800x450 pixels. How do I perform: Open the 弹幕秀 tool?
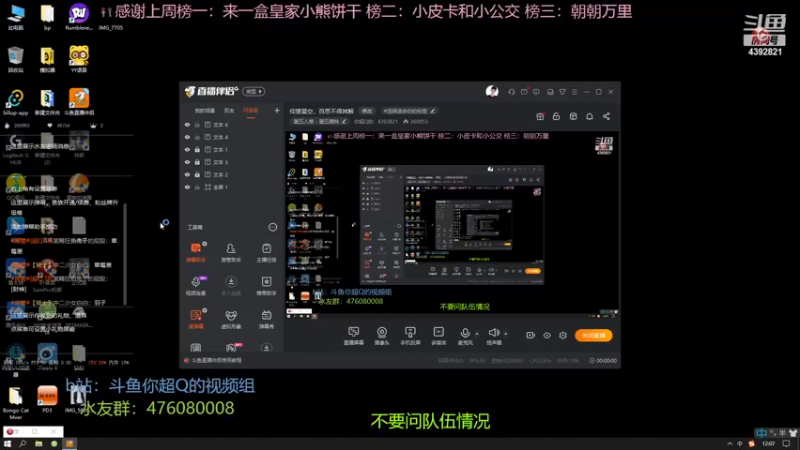pos(266,318)
